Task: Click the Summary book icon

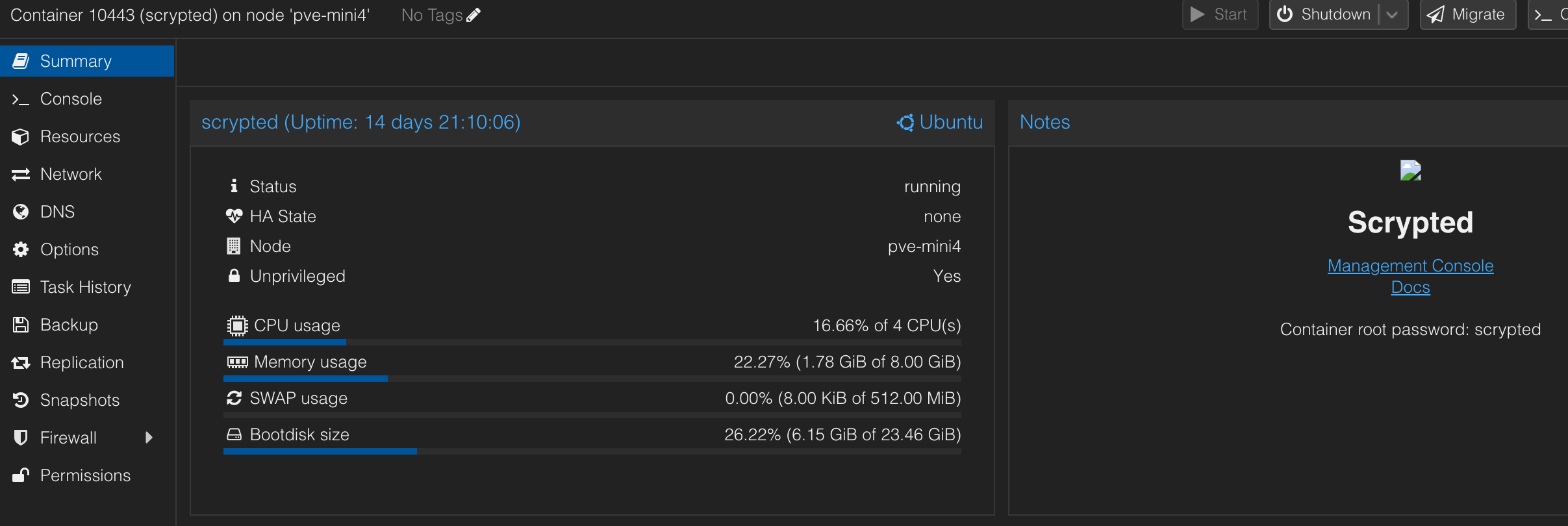Action: (21, 61)
